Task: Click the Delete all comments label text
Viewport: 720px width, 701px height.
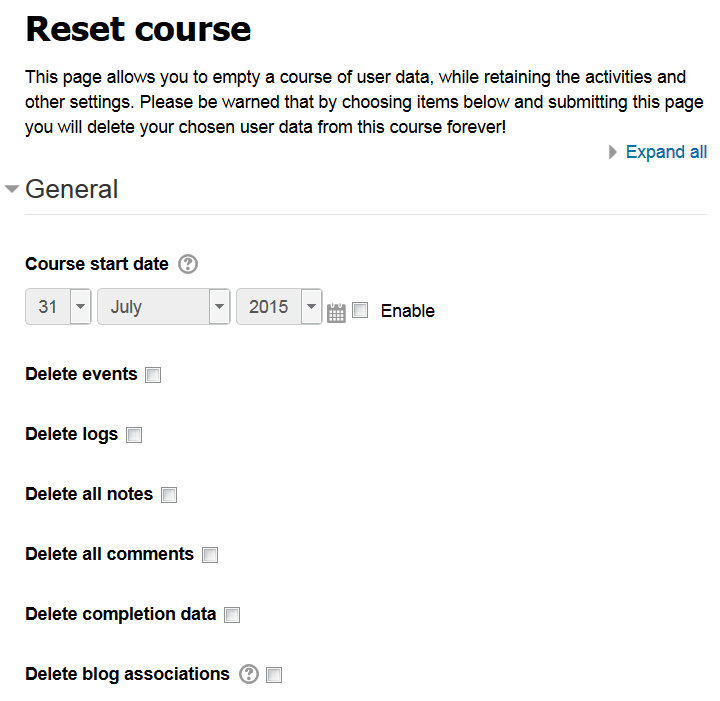Action: click(110, 554)
